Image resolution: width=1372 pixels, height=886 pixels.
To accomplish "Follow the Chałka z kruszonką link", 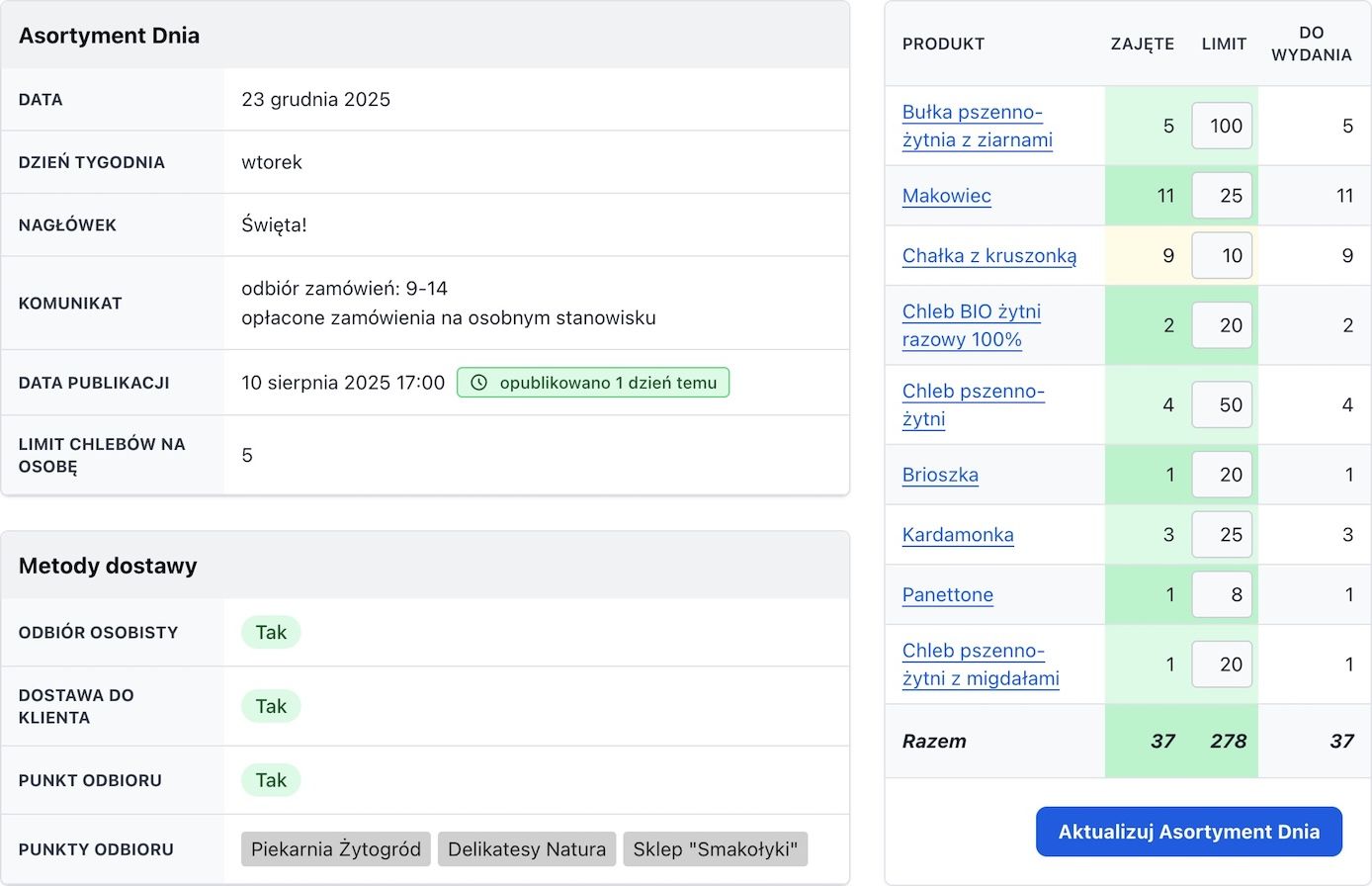I will pos(988,256).
